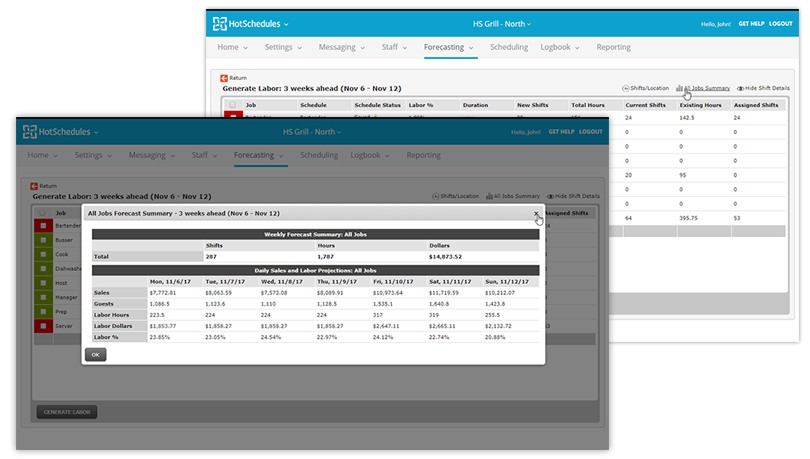The image size is (810, 459).
Task: Close the All Jobs Forecast Summary dialog with X
Action: coord(536,213)
